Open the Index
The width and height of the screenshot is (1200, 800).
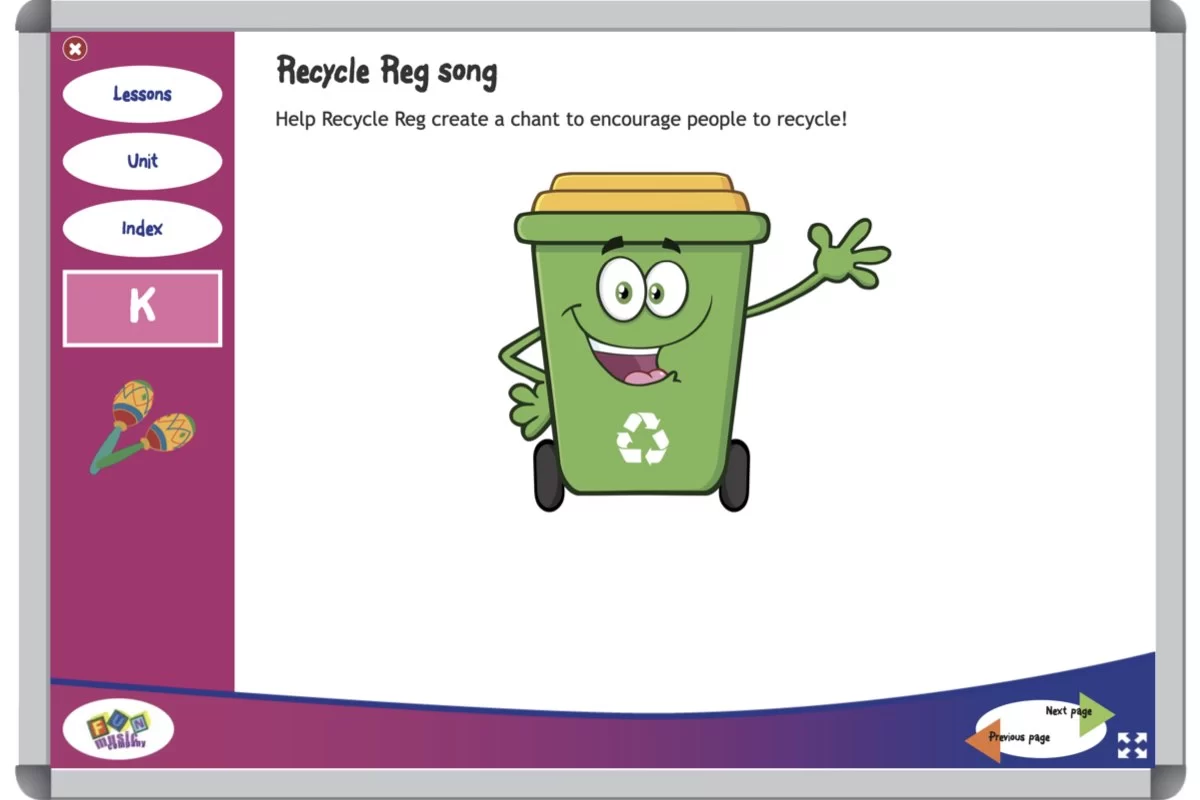click(142, 228)
